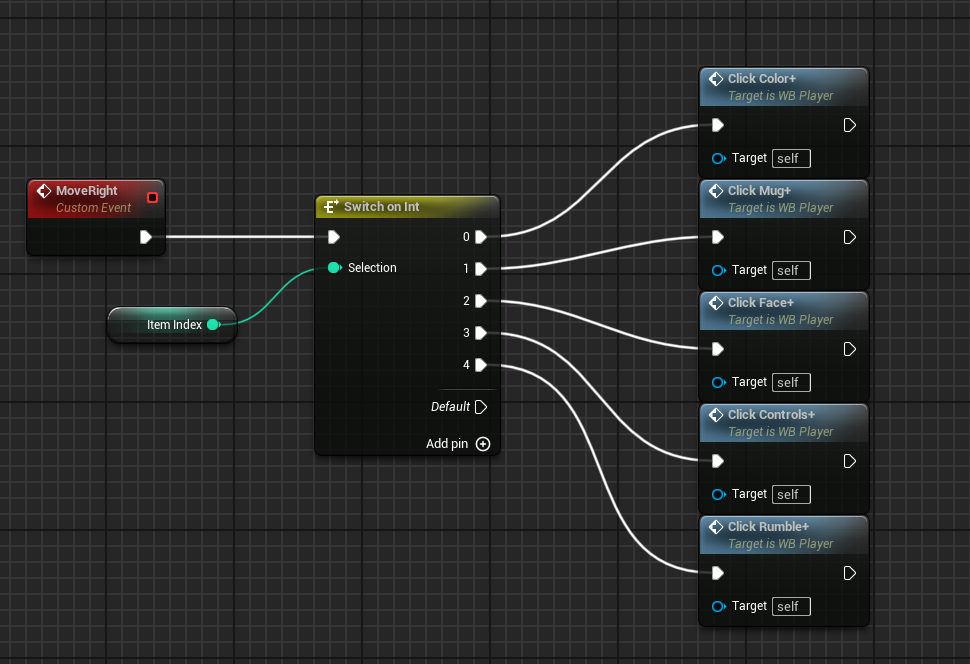Click self field on Click Controls+ node

point(791,494)
